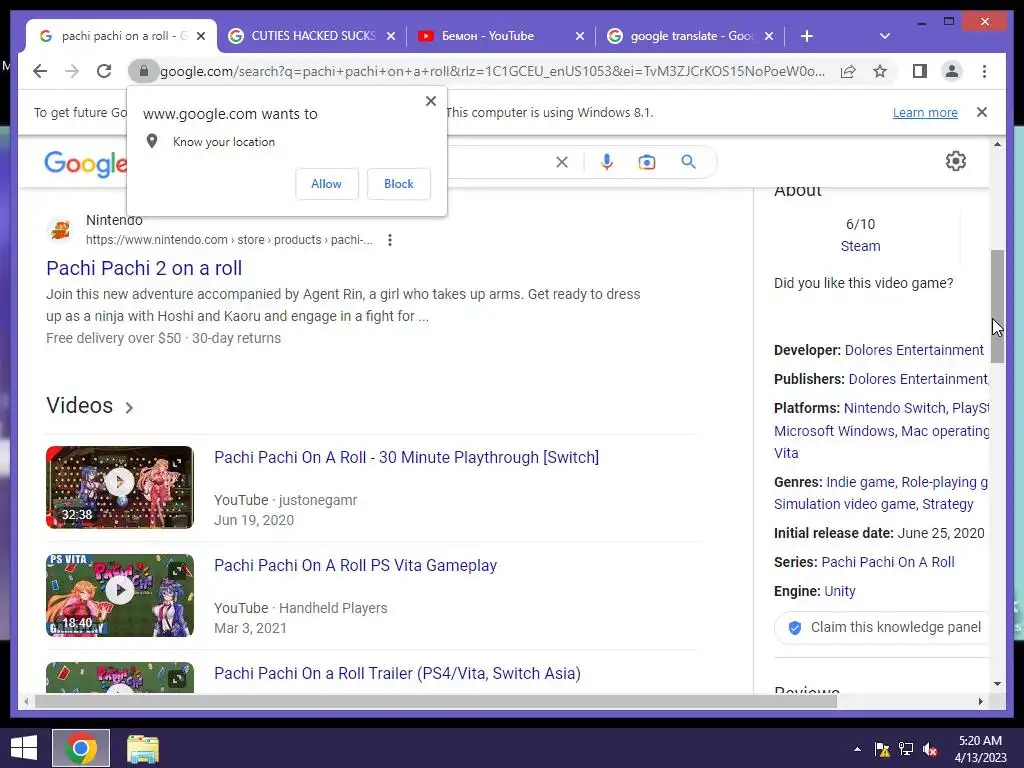Viewport: 1024px width, 768px height.
Task: Open the Nintendo Switch platform link
Action: pos(894,408)
